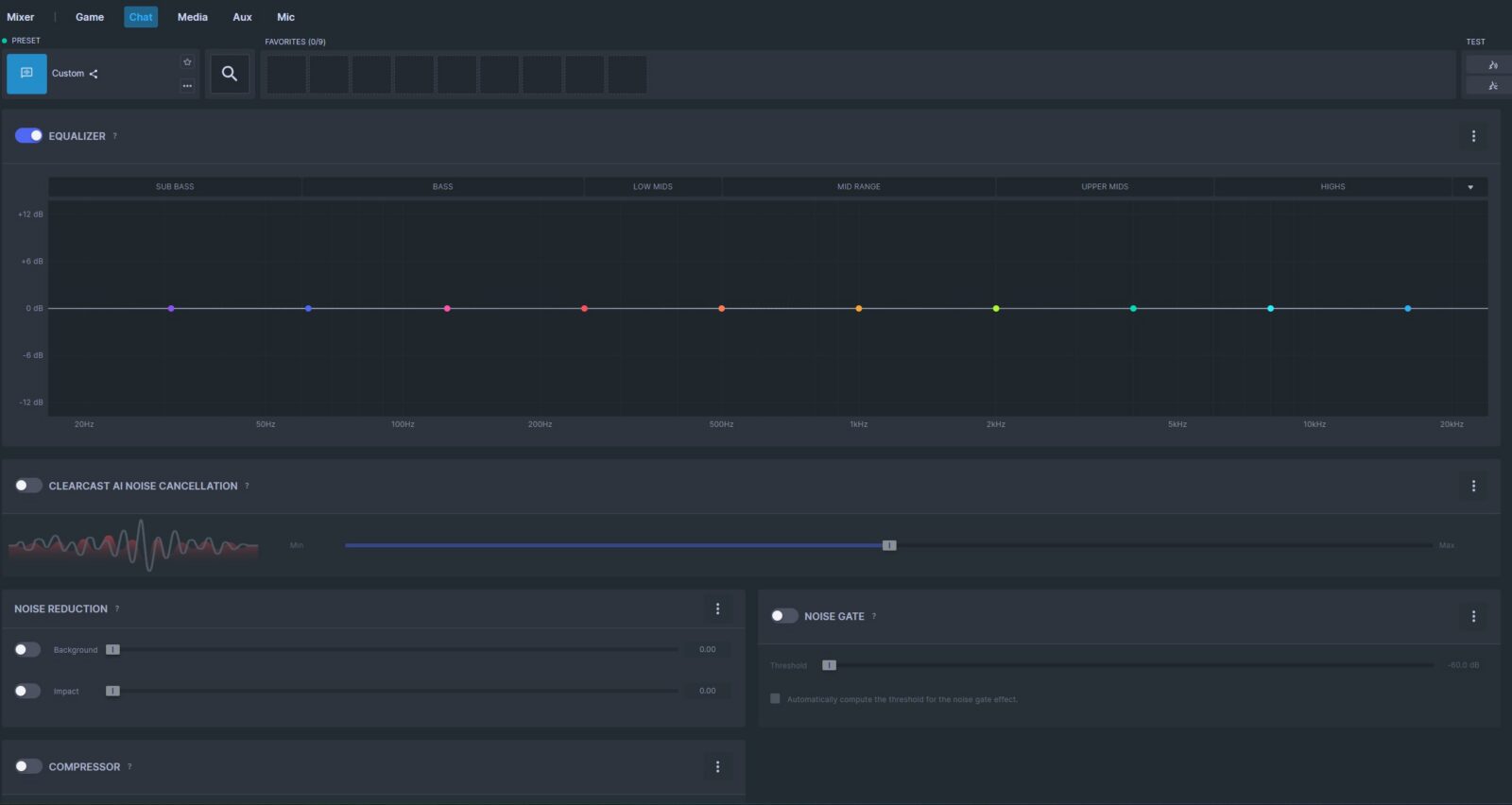Click the star icon to favorite the preset

tap(187, 62)
